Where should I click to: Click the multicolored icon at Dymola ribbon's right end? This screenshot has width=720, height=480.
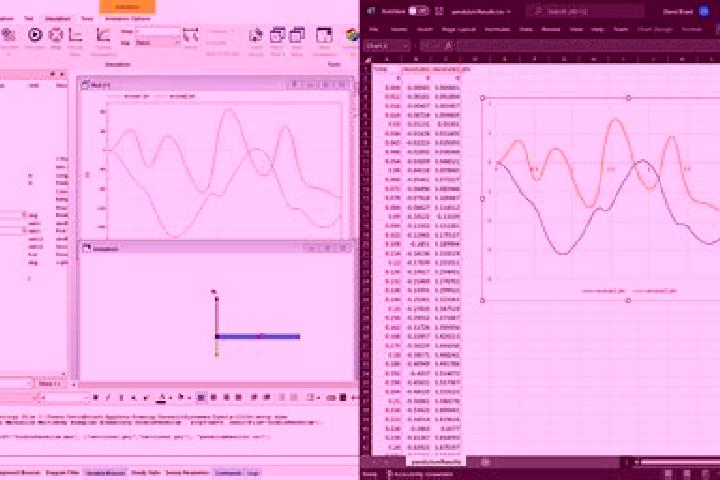click(352, 35)
